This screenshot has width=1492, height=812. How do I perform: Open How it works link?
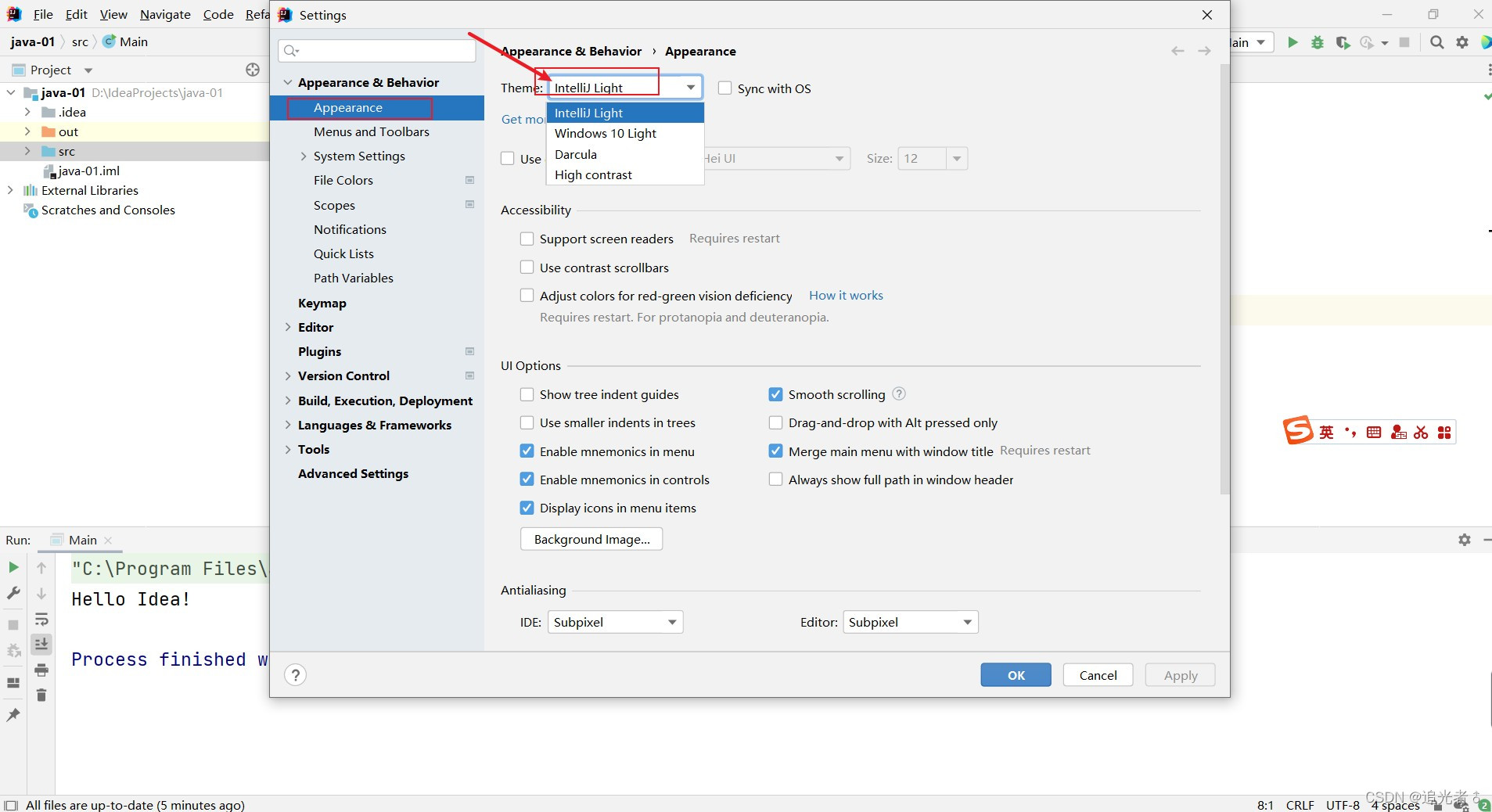click(846, 296)
